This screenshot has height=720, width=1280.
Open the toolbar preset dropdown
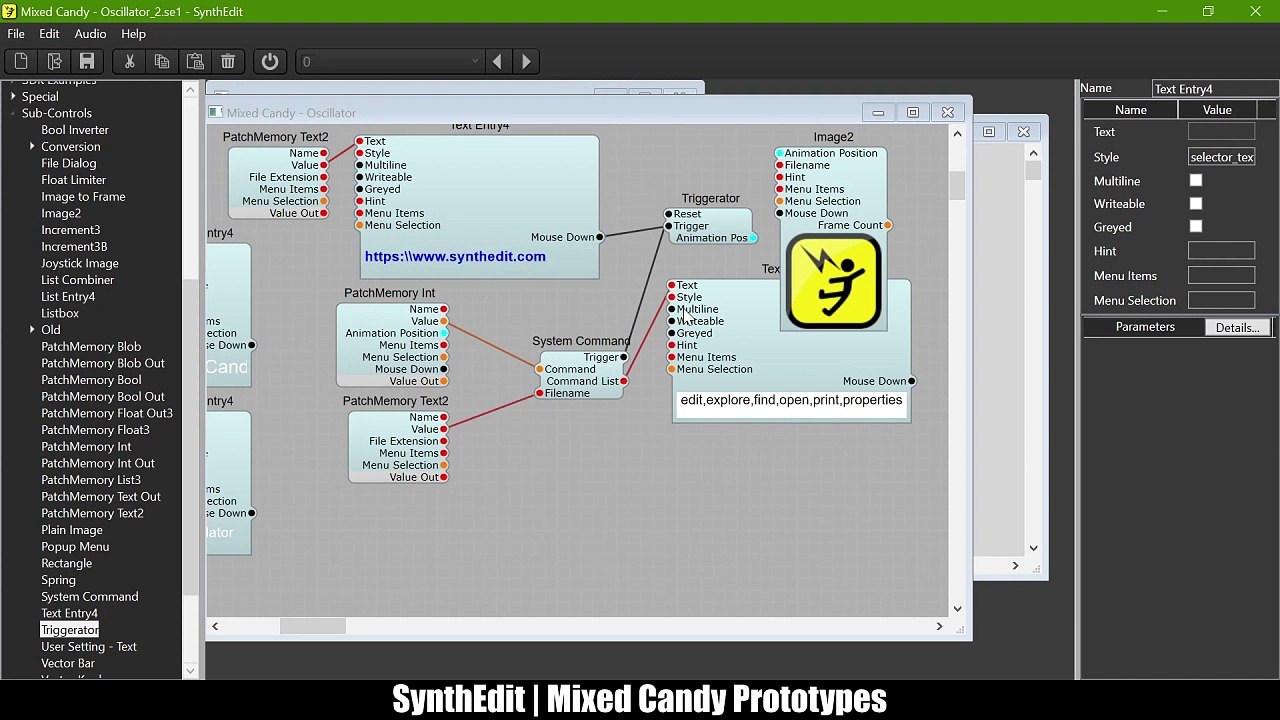(x=390, y=62)
